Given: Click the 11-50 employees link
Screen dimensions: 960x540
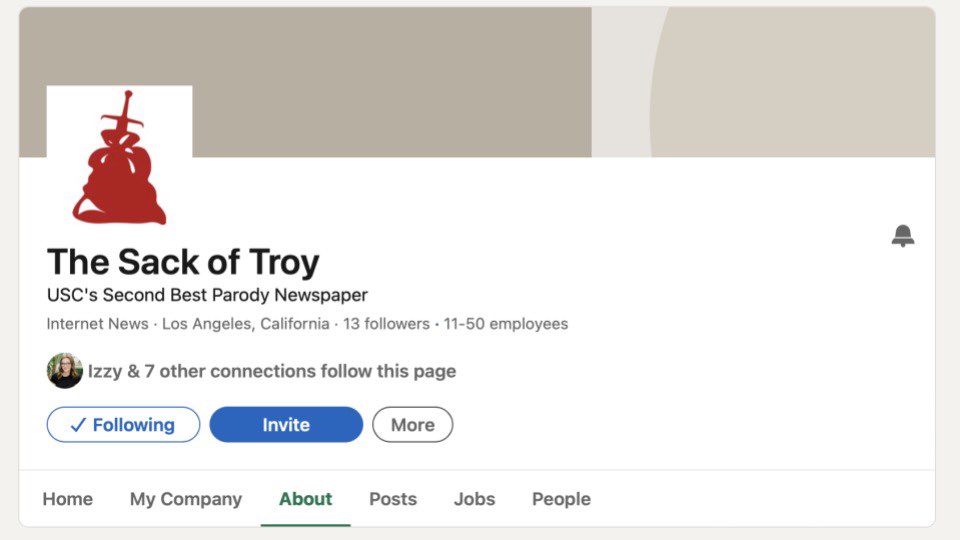Looking at the screenshot, I should pyautogui.click(x=506, y=324).
